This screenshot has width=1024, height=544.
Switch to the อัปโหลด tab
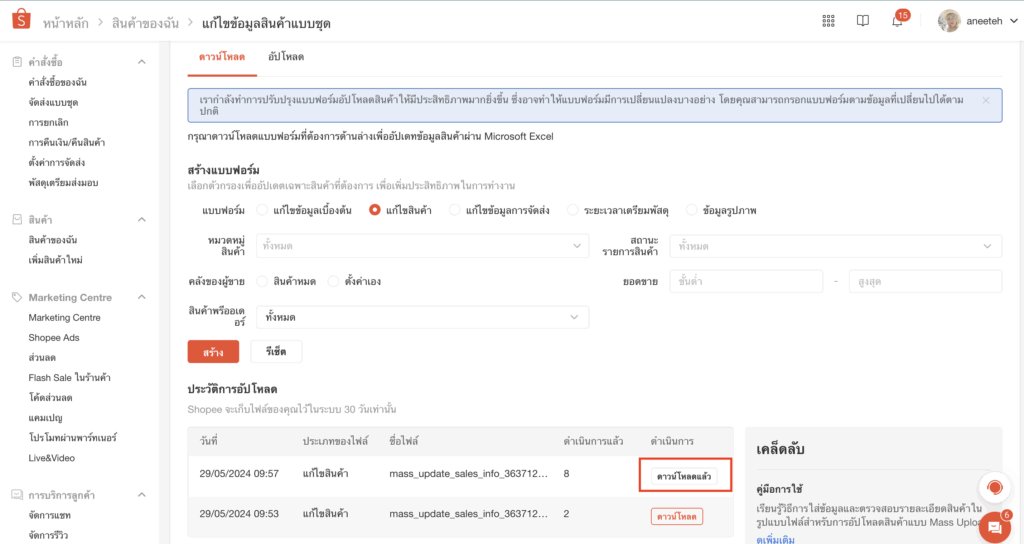(x=286, y=57)
